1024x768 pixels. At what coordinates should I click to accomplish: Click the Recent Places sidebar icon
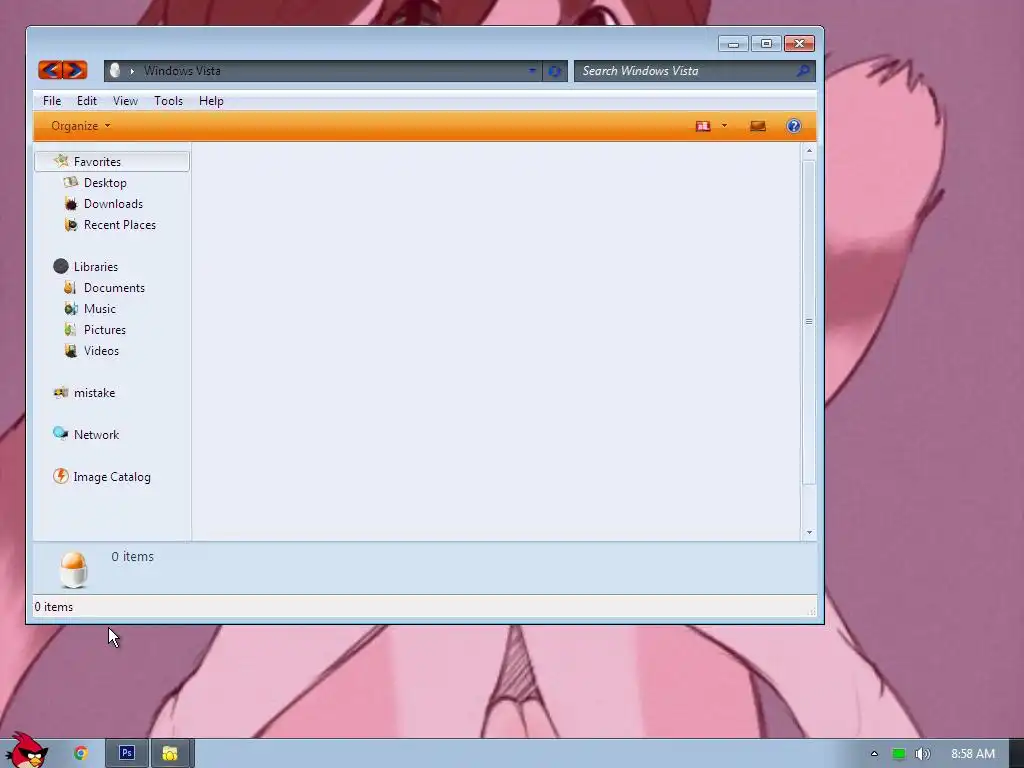pyautogui.click(x=71, y=225)
